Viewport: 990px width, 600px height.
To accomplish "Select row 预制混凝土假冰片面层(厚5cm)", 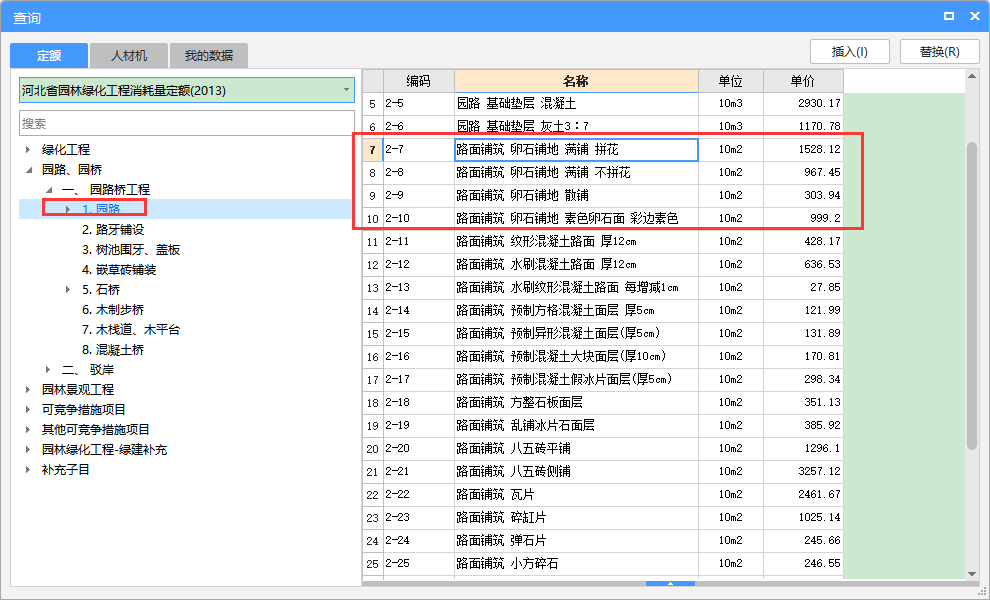I will tap(603, 380).
